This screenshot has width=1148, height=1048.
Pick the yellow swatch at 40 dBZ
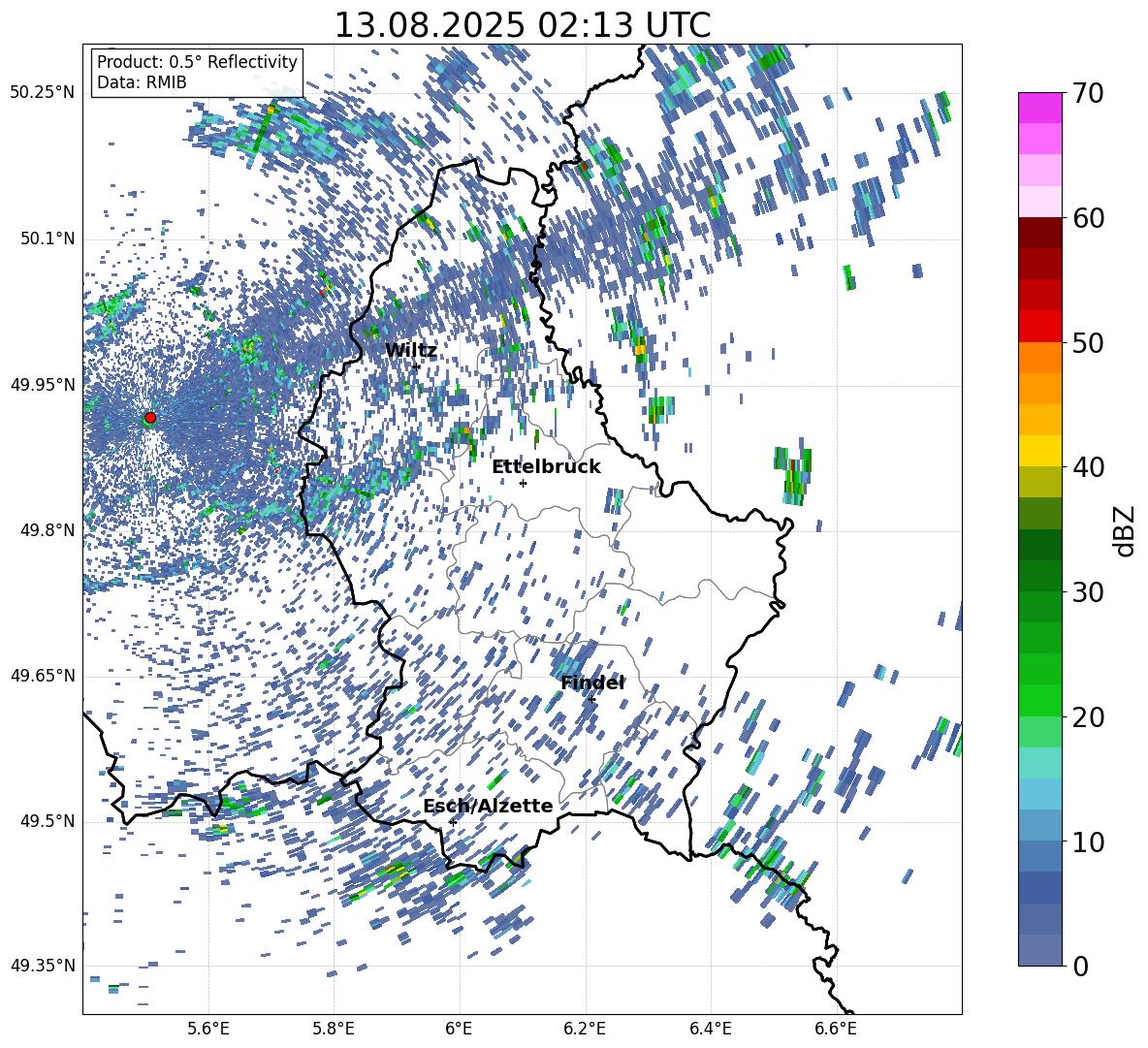[x=1039, y=451]
